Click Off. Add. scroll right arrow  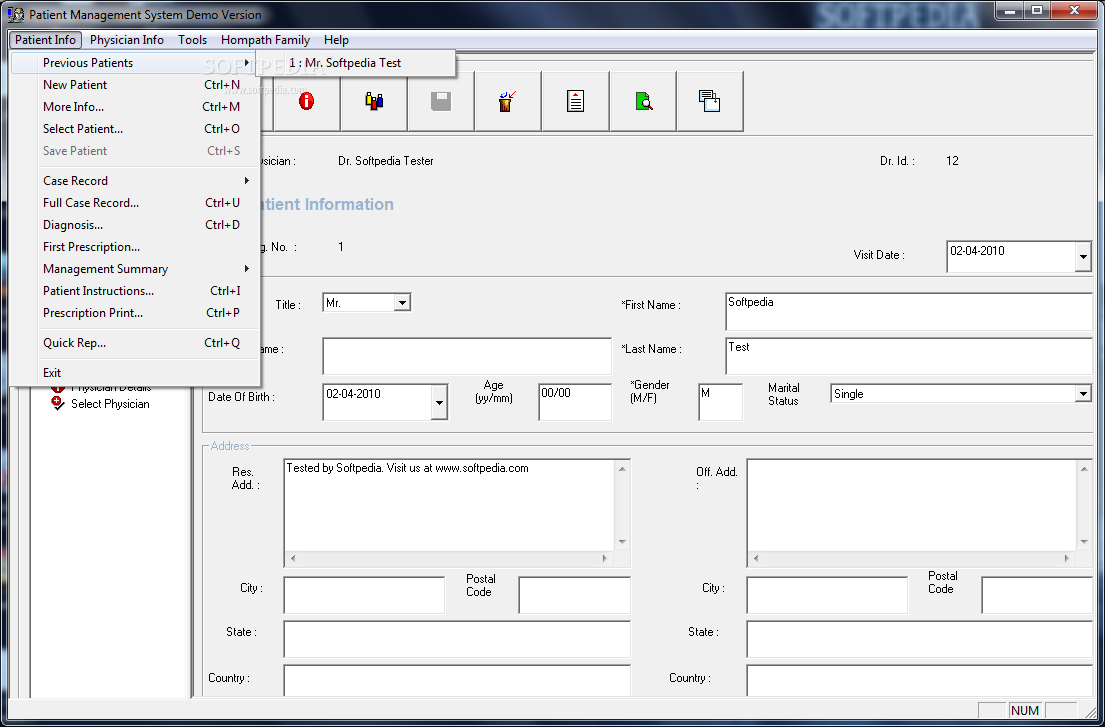tap(1067, 559)
